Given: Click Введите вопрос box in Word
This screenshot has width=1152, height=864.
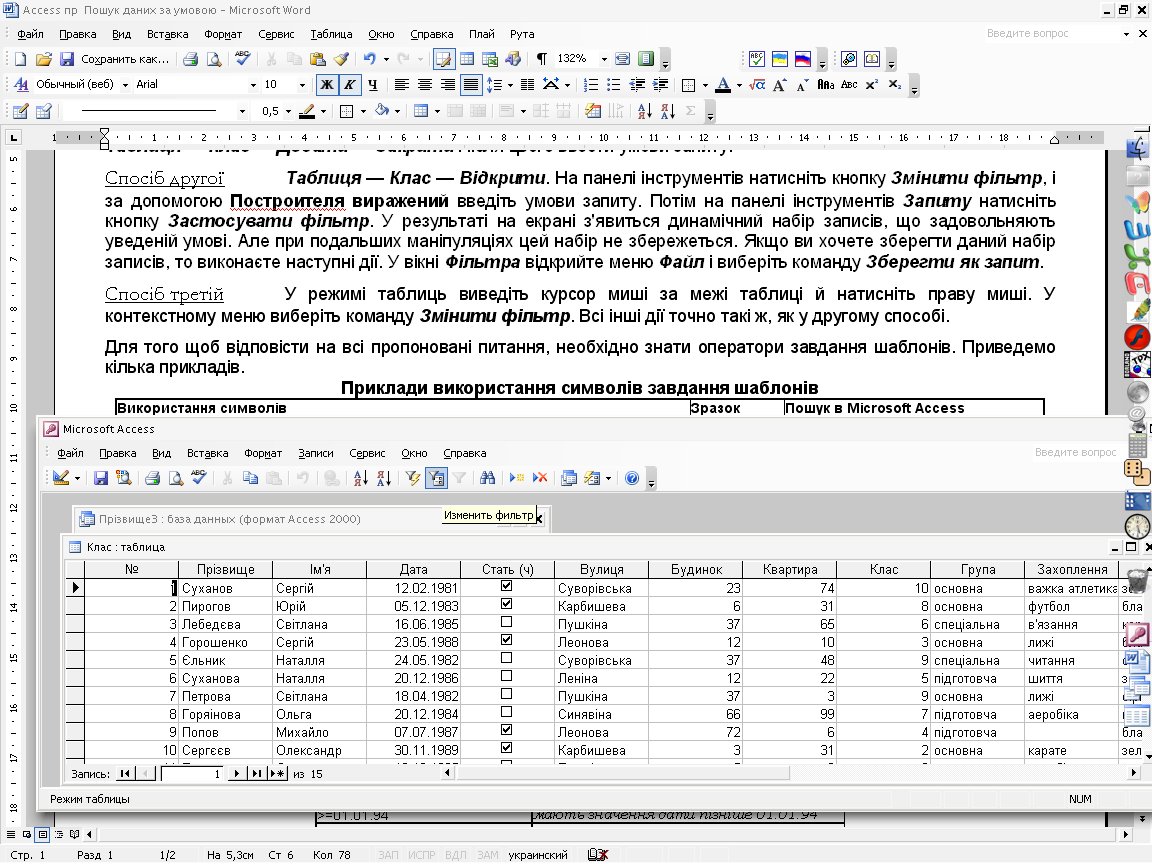Looking at the screenshot, I should [1052, 34].
